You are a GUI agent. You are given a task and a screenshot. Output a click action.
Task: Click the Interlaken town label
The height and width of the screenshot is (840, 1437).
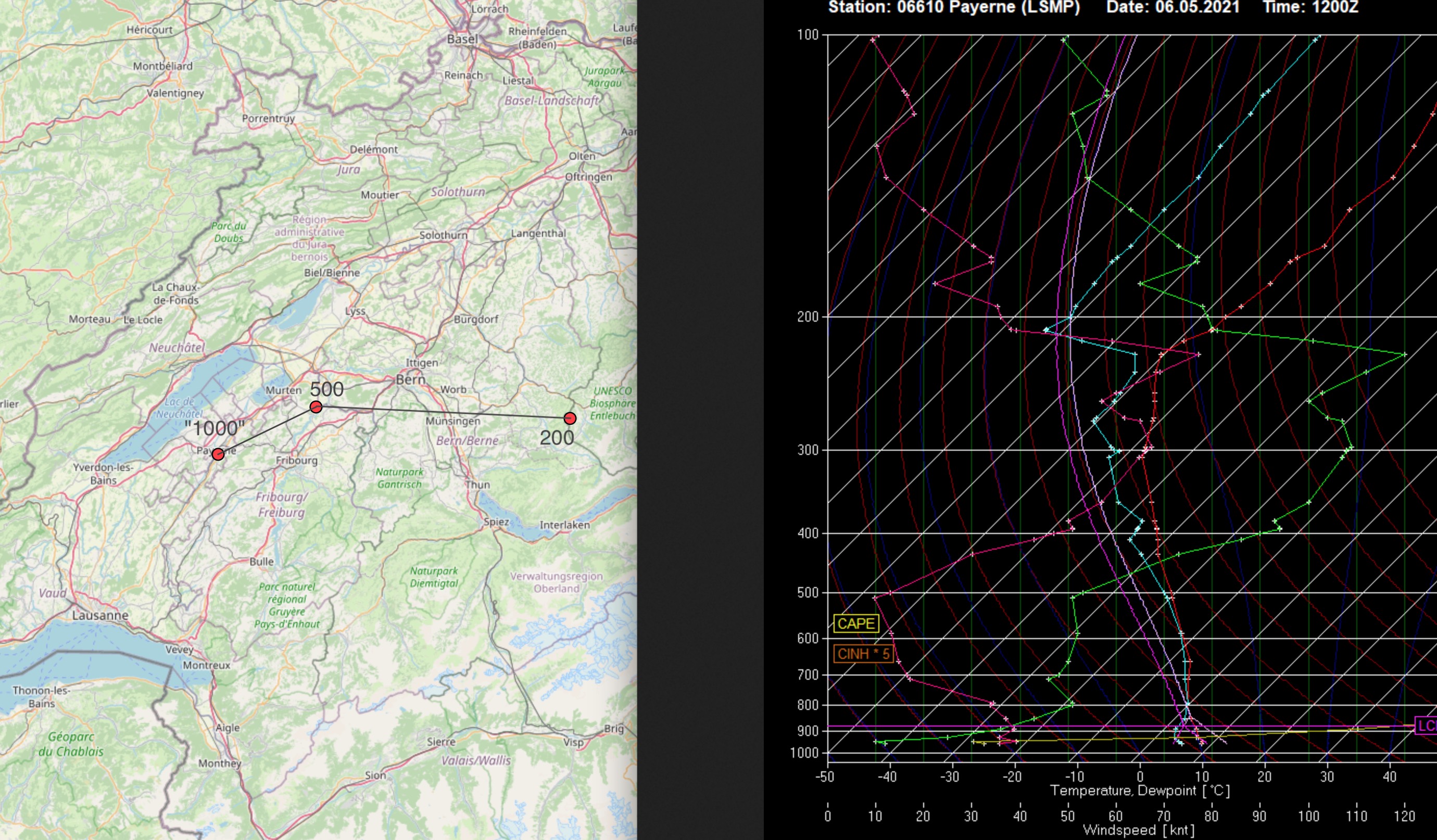(564, 525)
